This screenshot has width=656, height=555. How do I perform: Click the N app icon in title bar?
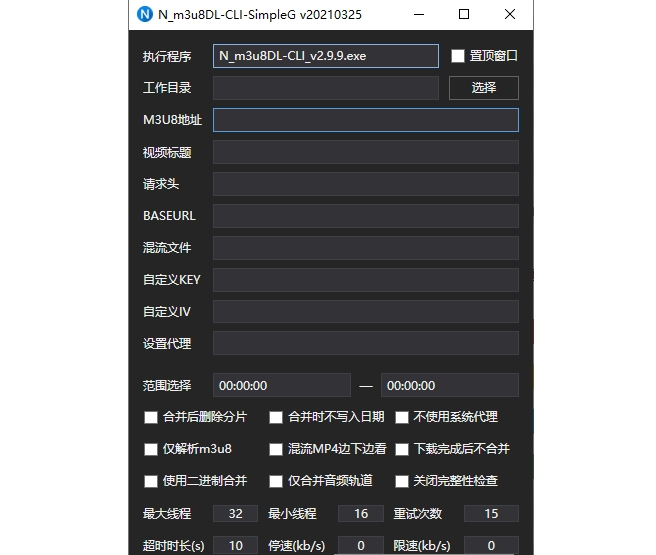(x=145, y=15)
